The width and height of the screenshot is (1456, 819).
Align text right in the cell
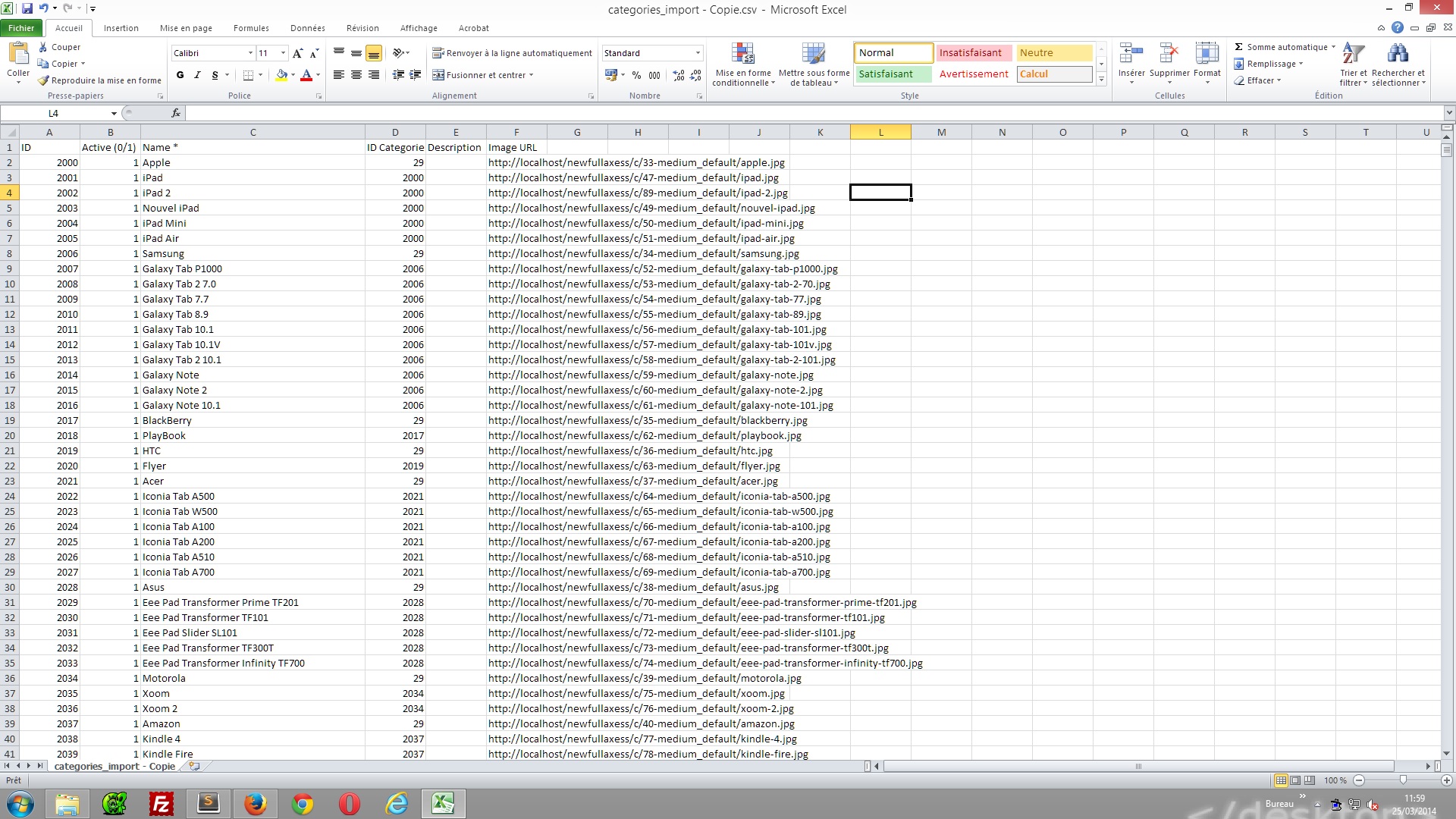tap(374, 75)
